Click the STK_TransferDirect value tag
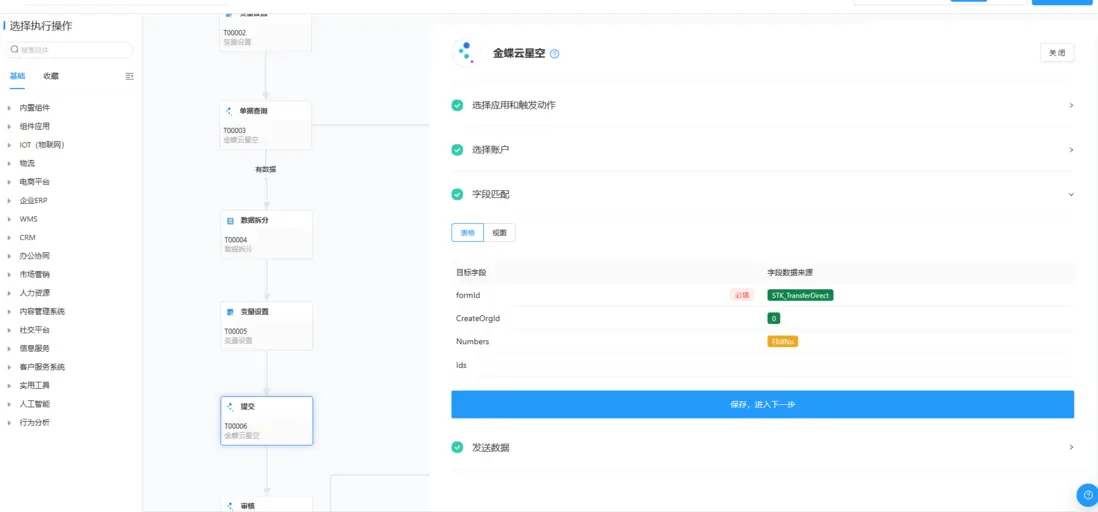1098x512 pixels. [800, 296]
